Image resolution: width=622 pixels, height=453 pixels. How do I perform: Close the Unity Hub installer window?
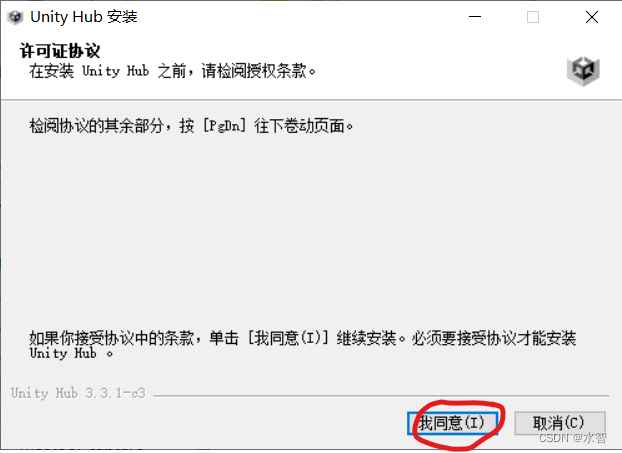[x=591, y=17]
